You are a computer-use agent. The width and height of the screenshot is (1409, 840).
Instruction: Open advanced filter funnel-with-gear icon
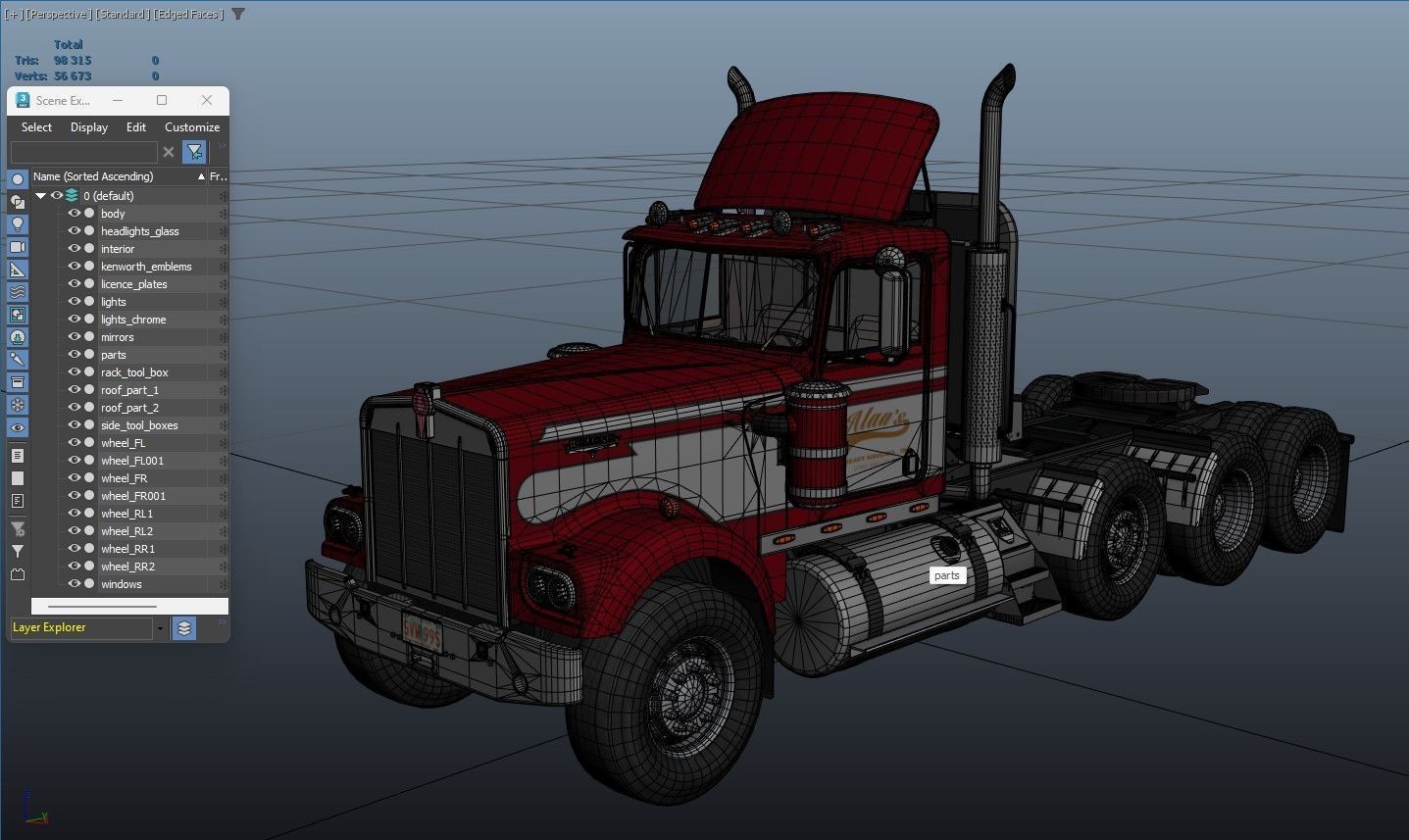click(18, 529)
